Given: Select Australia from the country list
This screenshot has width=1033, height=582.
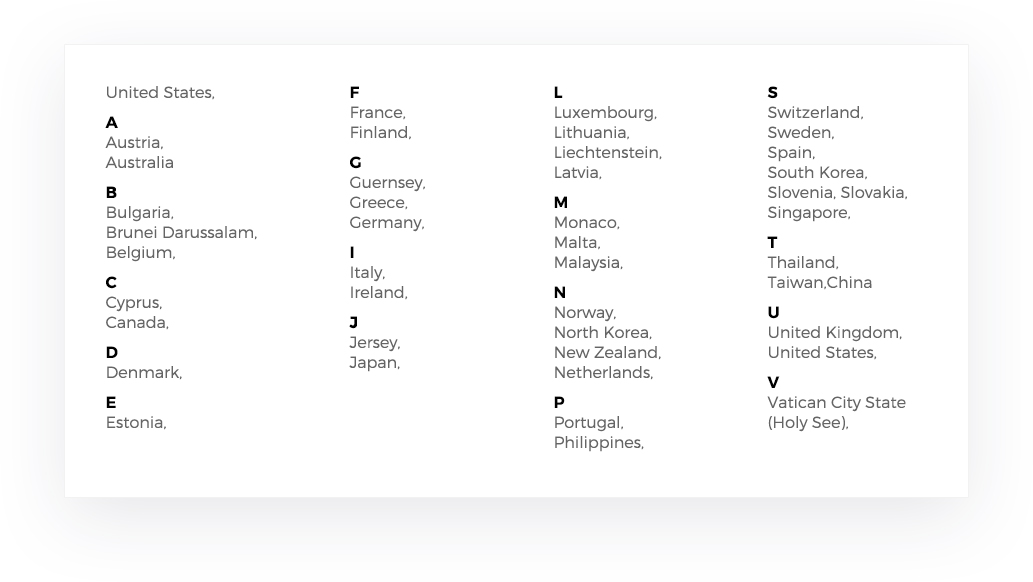Looking at the screenshot, I should pyautogui.click(x=140, y=163).
